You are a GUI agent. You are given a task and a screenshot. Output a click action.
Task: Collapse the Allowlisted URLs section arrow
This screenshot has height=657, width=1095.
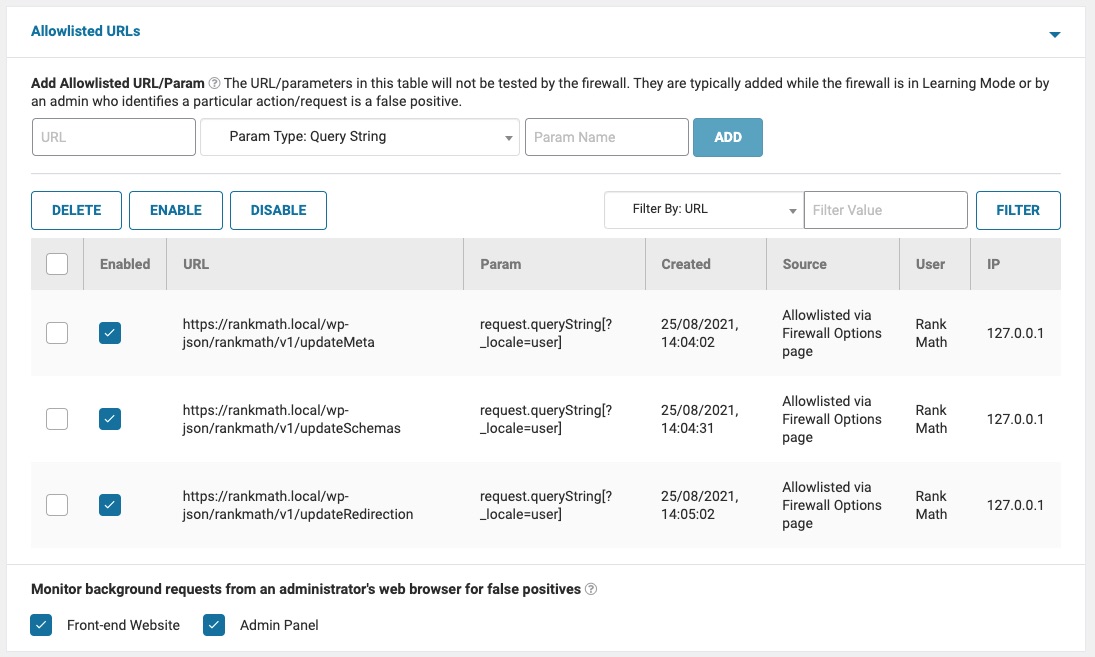tap(1054, 34)
